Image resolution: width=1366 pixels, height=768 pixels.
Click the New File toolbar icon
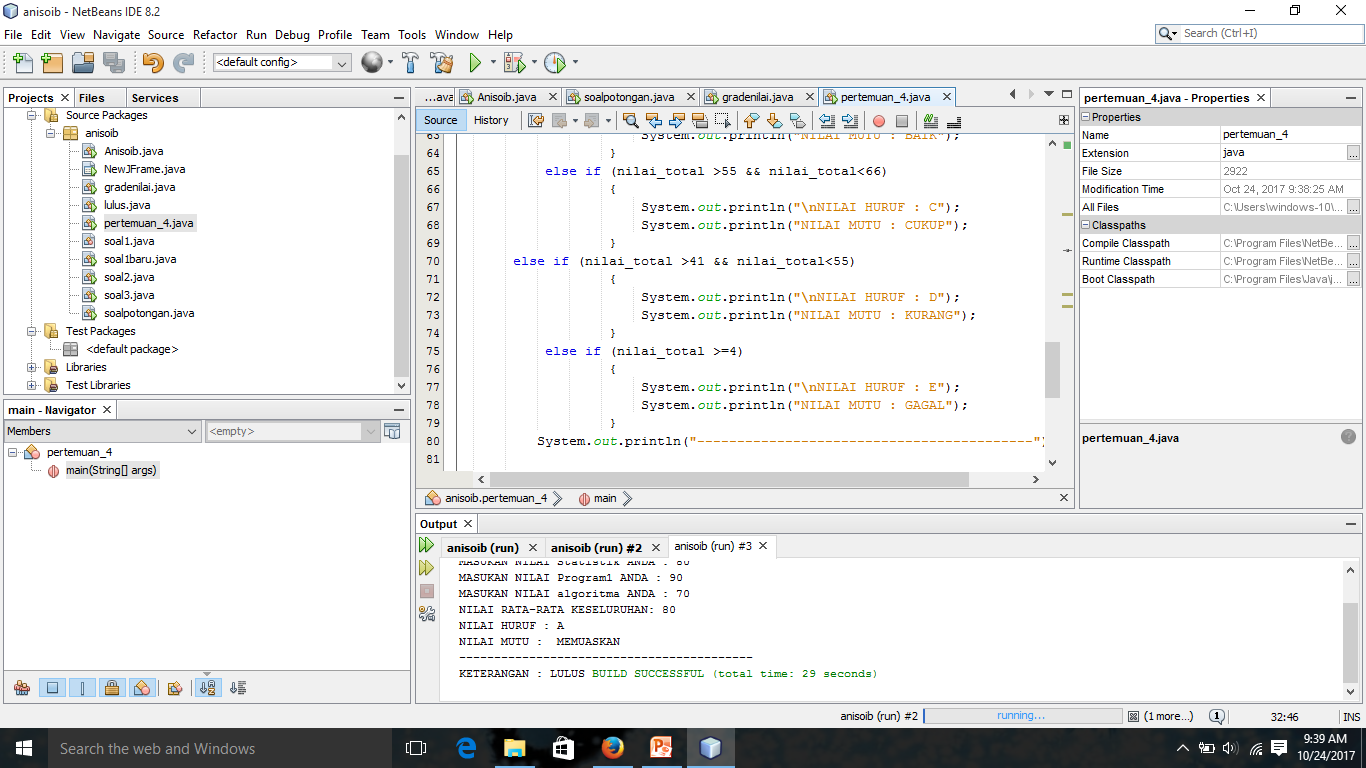(x=22, y=62)
